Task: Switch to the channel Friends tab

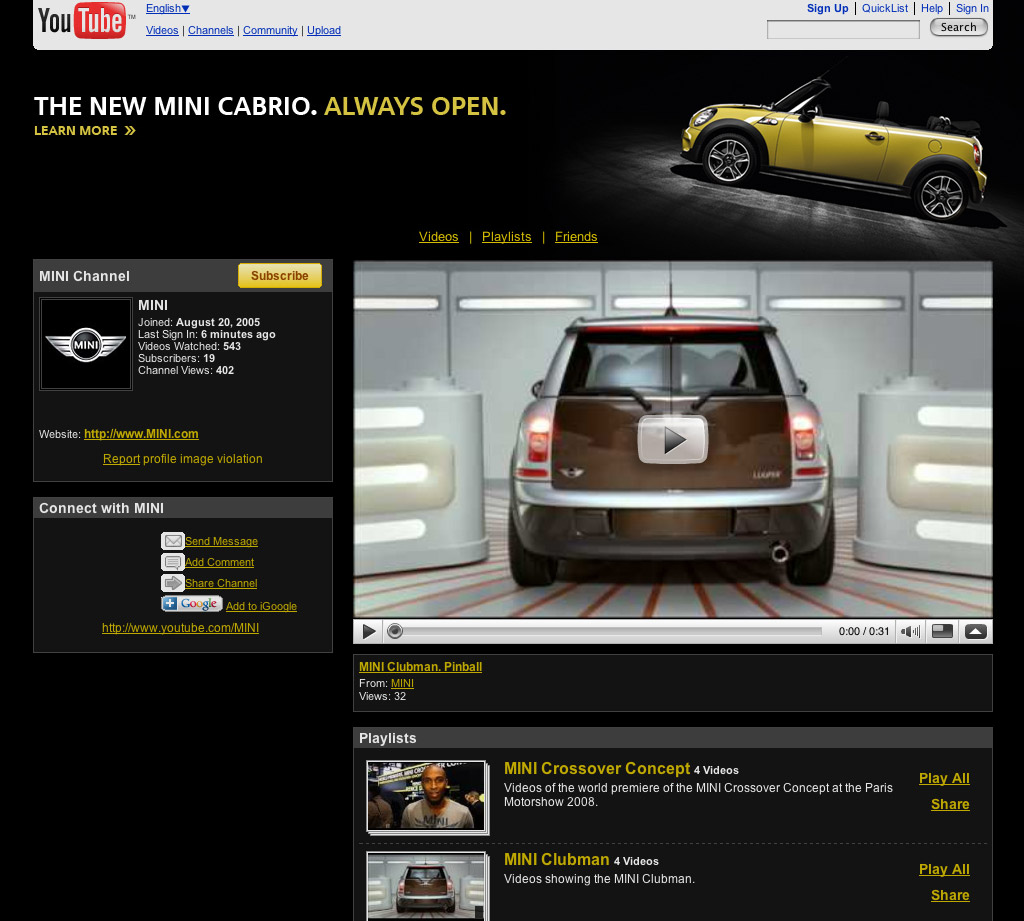Action: 576,236
